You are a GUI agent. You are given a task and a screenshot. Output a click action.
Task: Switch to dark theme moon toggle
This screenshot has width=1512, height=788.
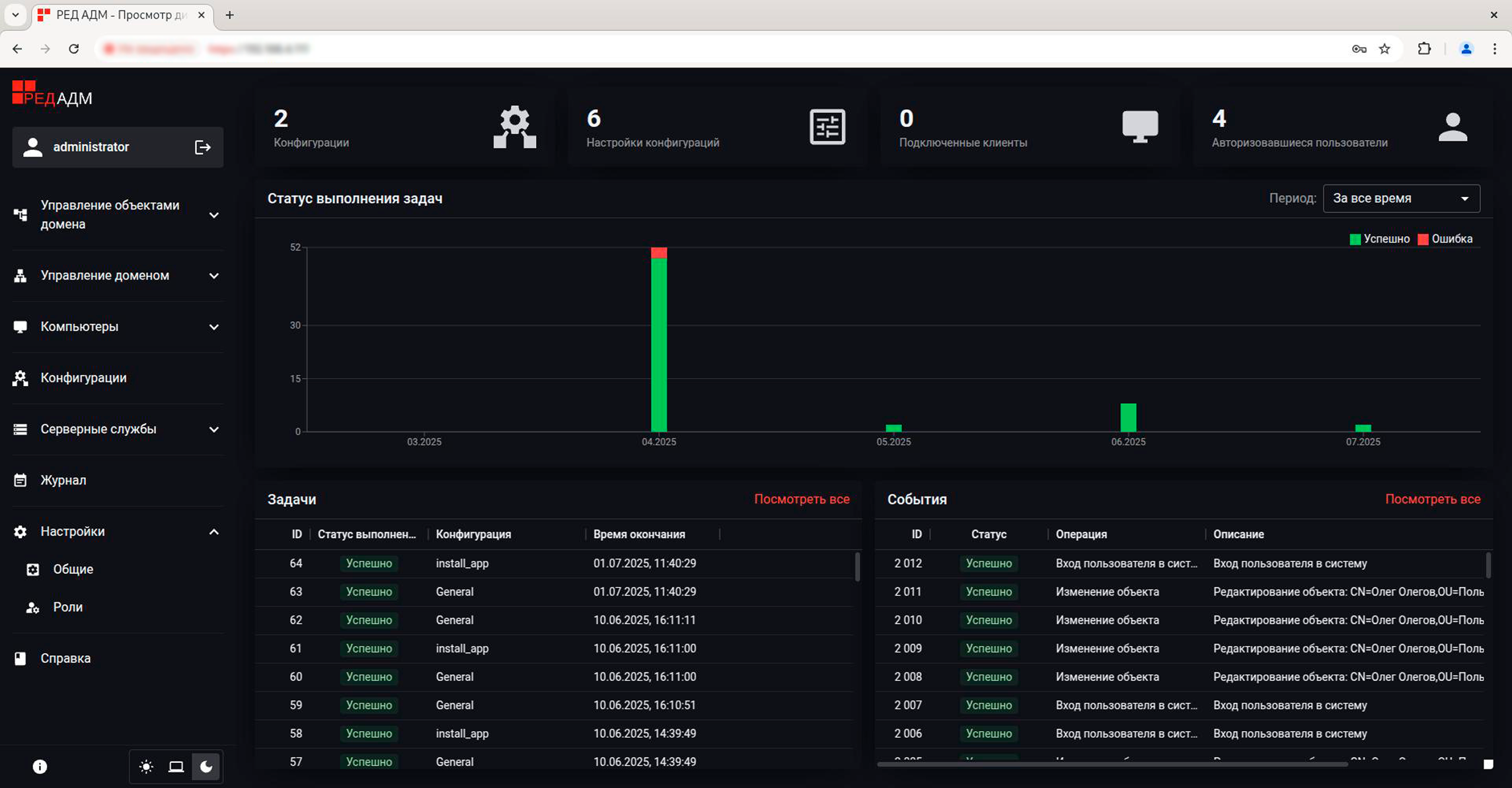click(206, 767)
